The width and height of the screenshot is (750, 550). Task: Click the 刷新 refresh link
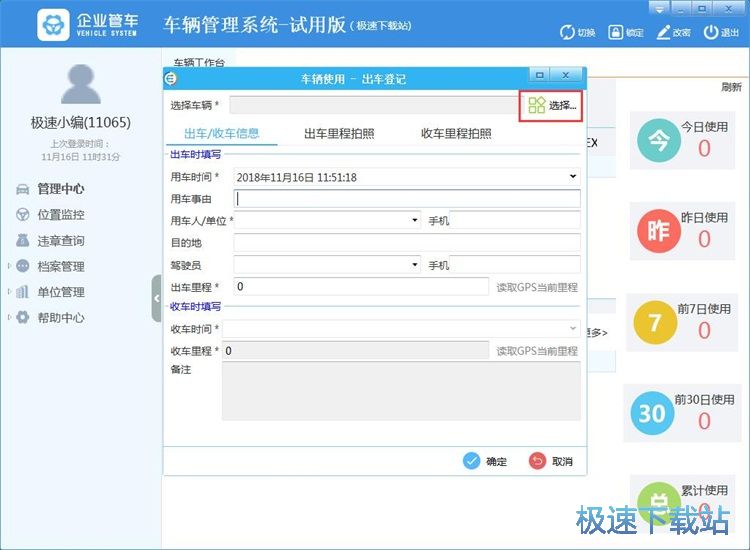(x=731, y=87)
